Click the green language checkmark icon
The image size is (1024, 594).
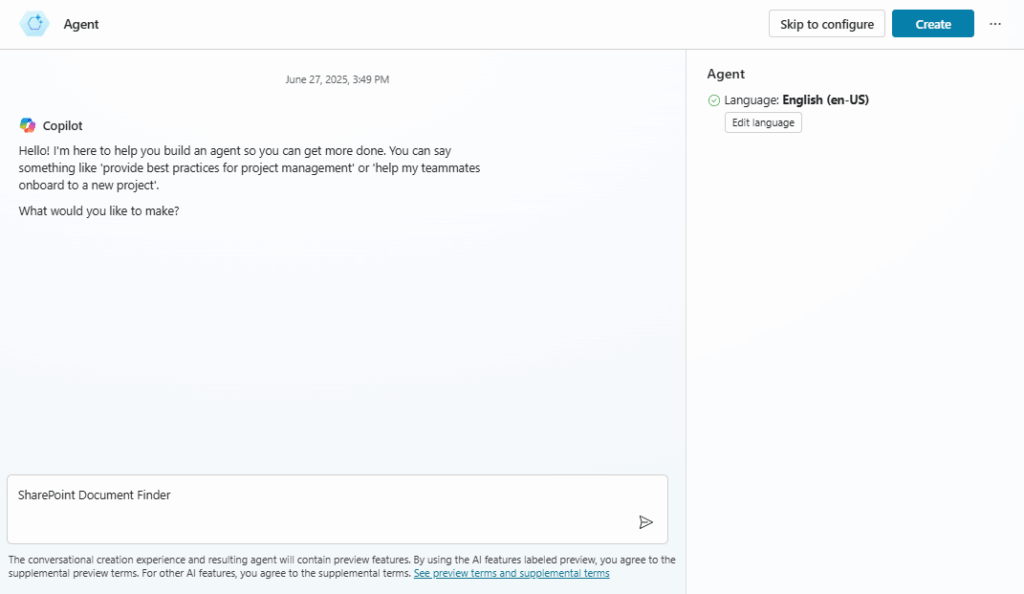click(714, 100)
